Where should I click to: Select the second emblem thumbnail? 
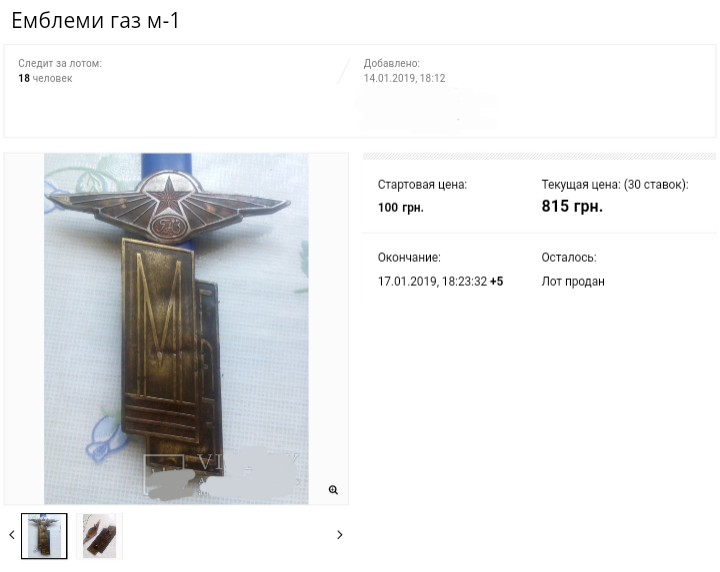(x=99, y=536)
